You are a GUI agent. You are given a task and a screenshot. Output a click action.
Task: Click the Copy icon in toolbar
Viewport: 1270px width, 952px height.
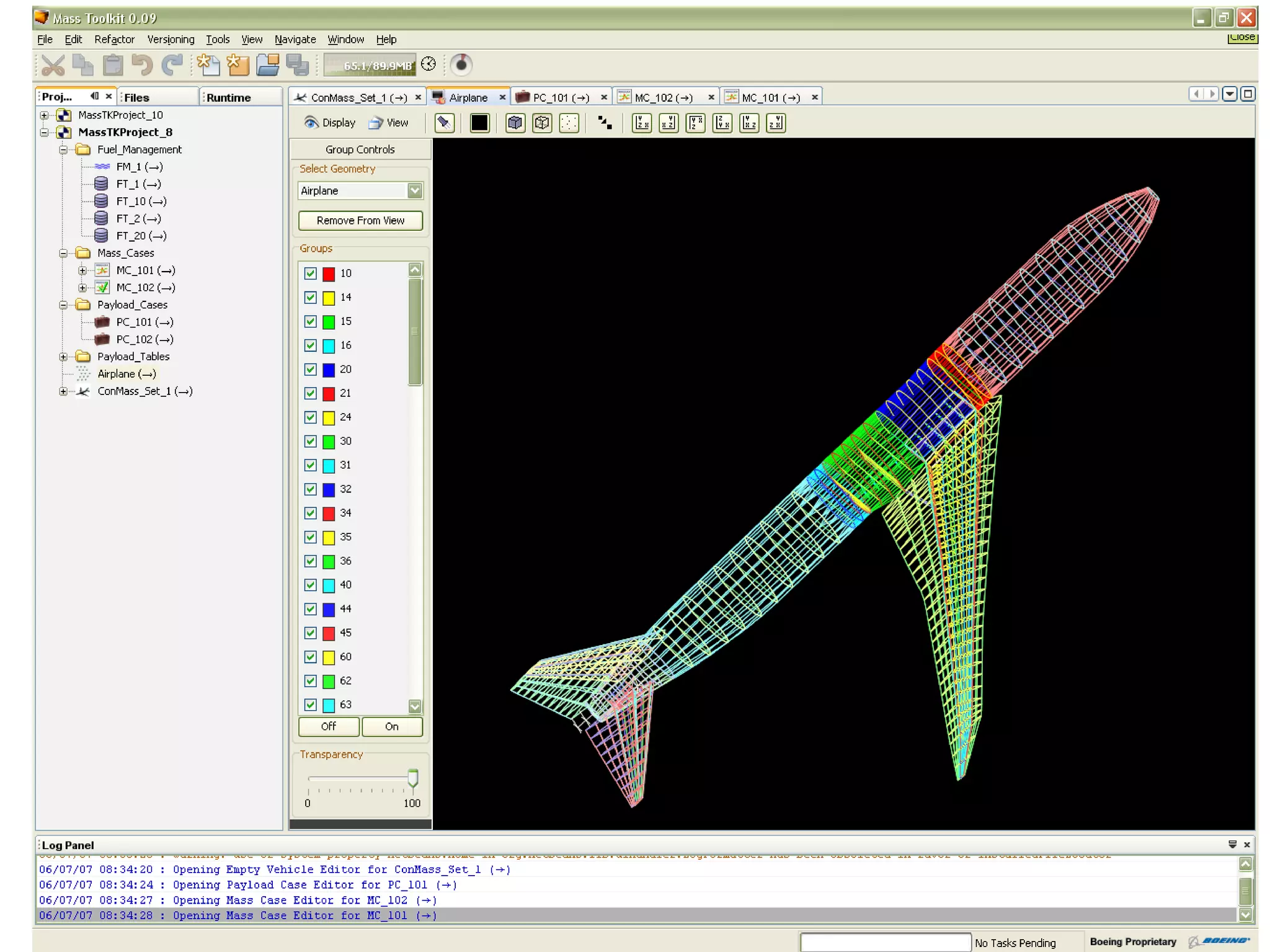[82, 65]
